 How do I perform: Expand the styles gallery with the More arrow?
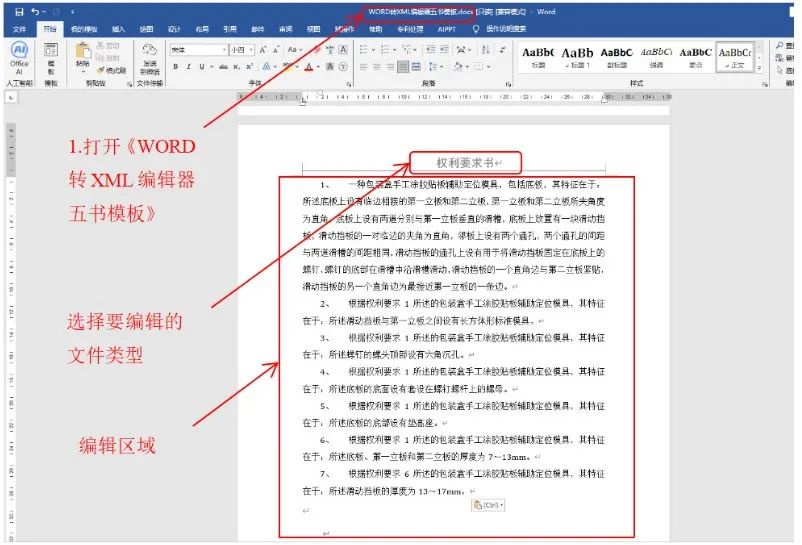[x=760, y=67]
